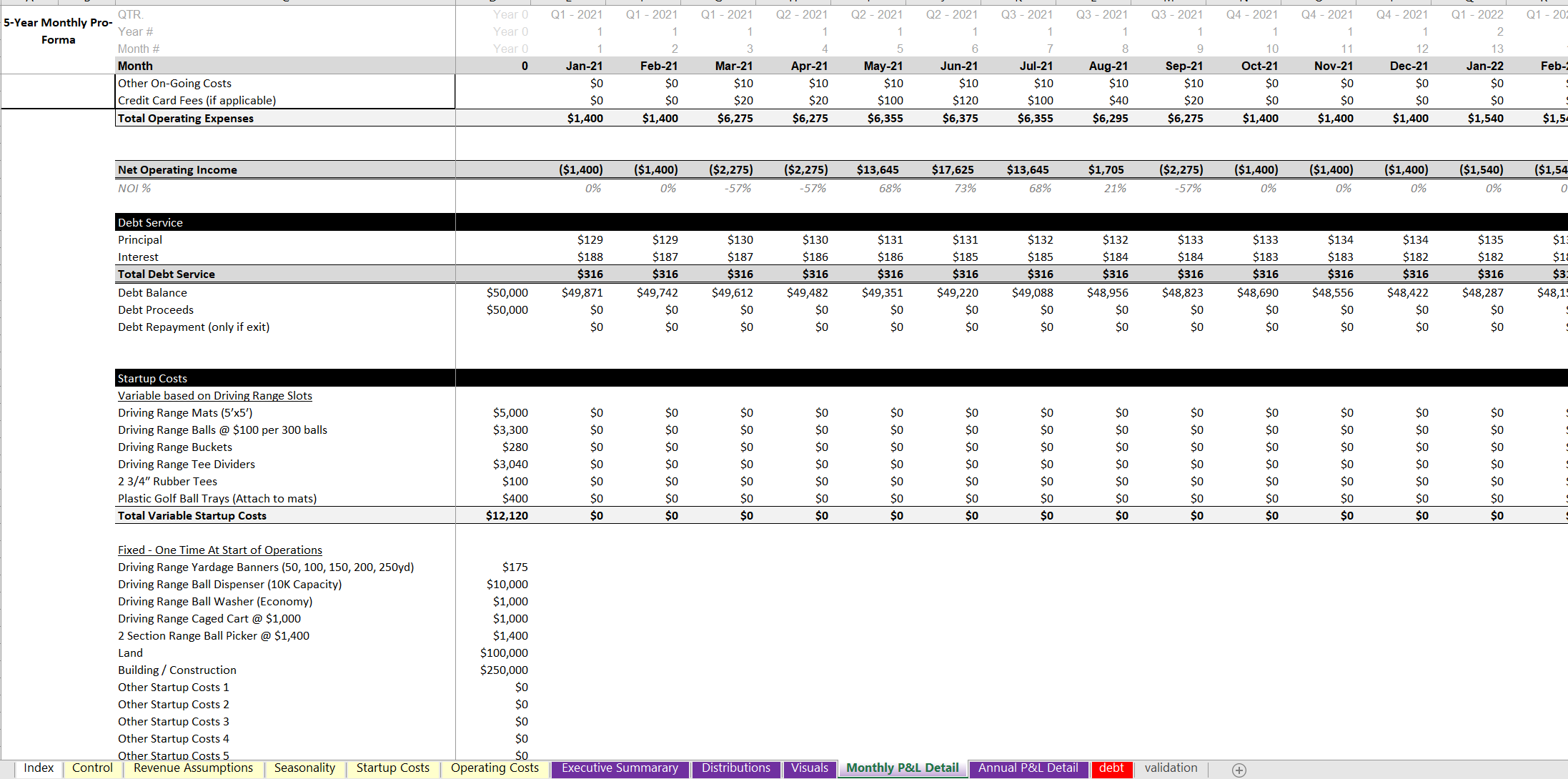Viewport: 1568px width, 779px height.
Task: Open the Executive Summarary sheet
Action: (x=619, y=768)
